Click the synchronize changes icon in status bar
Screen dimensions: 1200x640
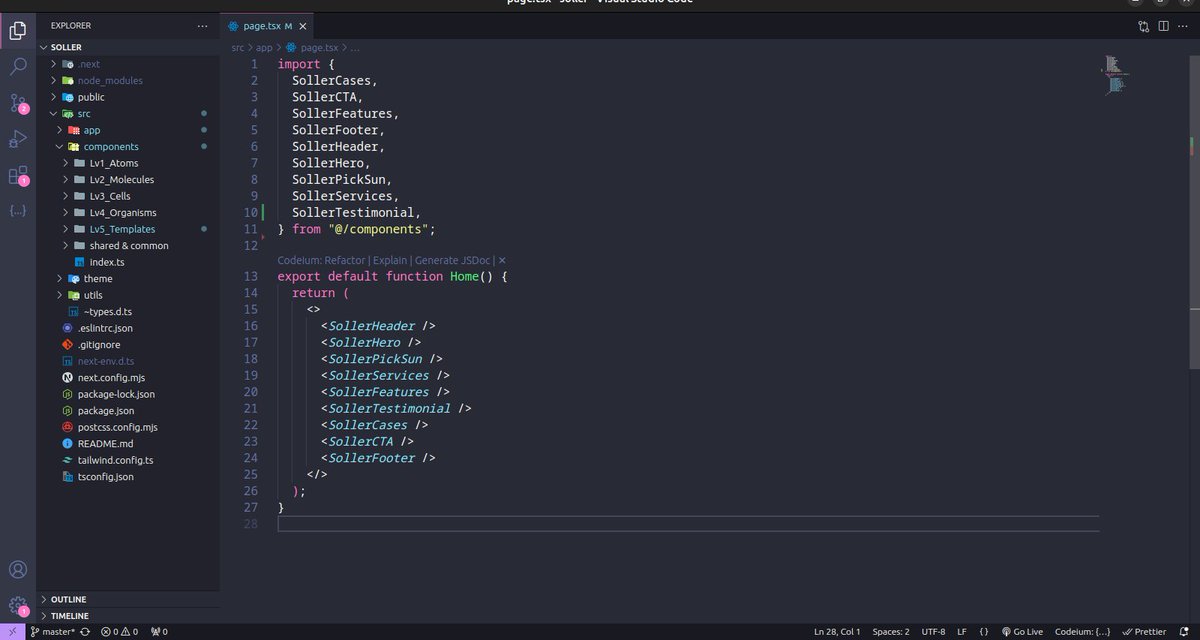pos(85,632)
